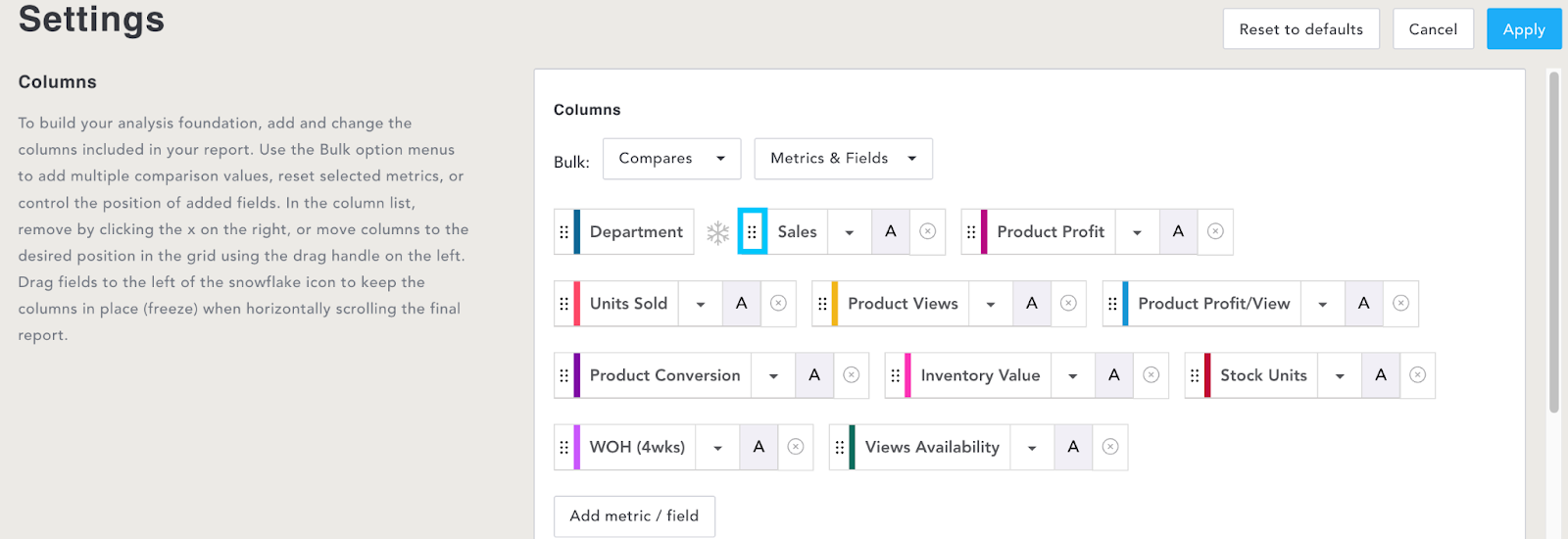Open the Compares bulk dropdown
This screenshot has height=539, width=1568.
point(672,159)
